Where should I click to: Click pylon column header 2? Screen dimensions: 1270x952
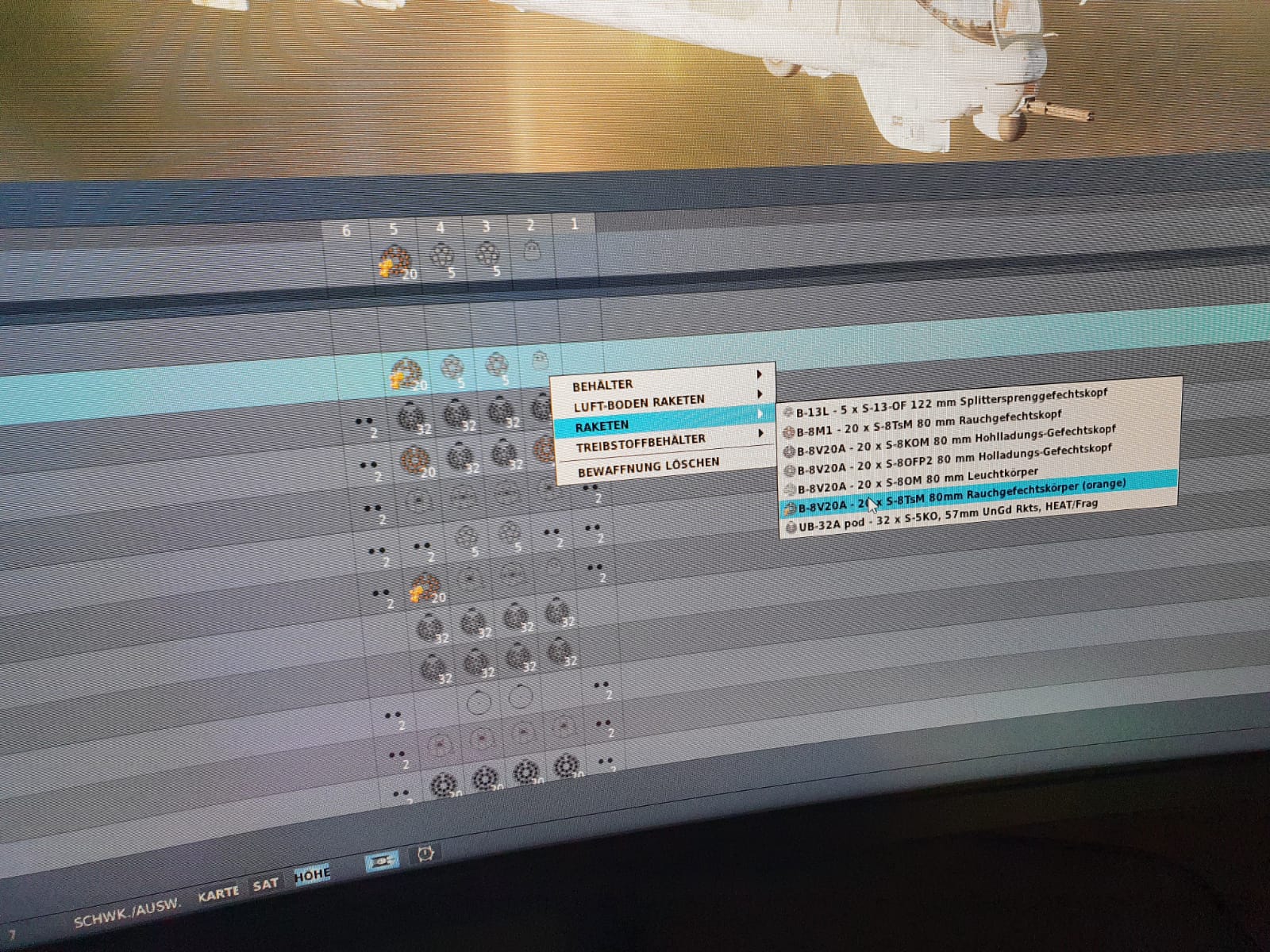point(530,225)
